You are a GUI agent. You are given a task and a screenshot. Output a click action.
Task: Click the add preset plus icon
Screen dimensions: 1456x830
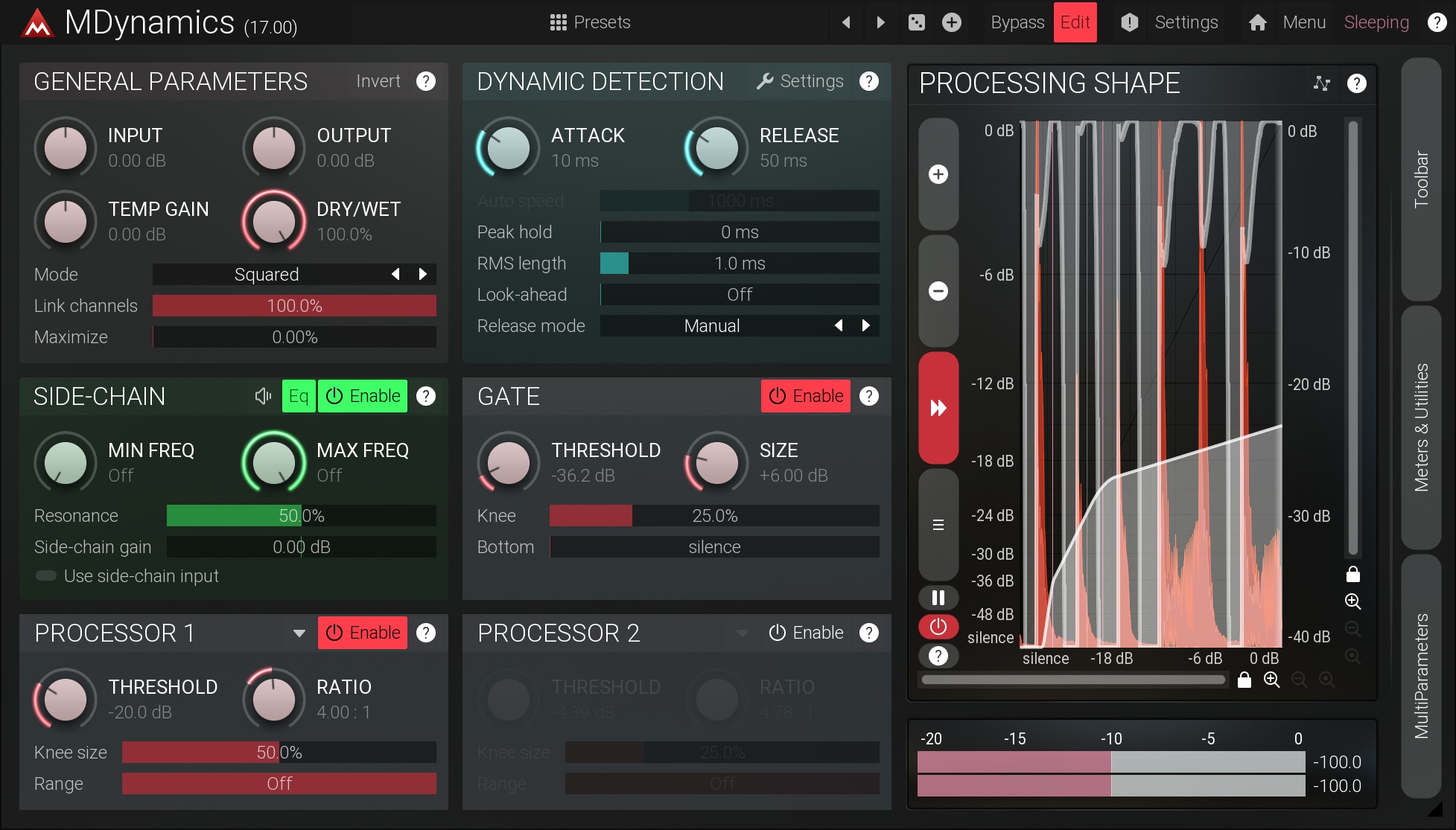tap(951, 22)
